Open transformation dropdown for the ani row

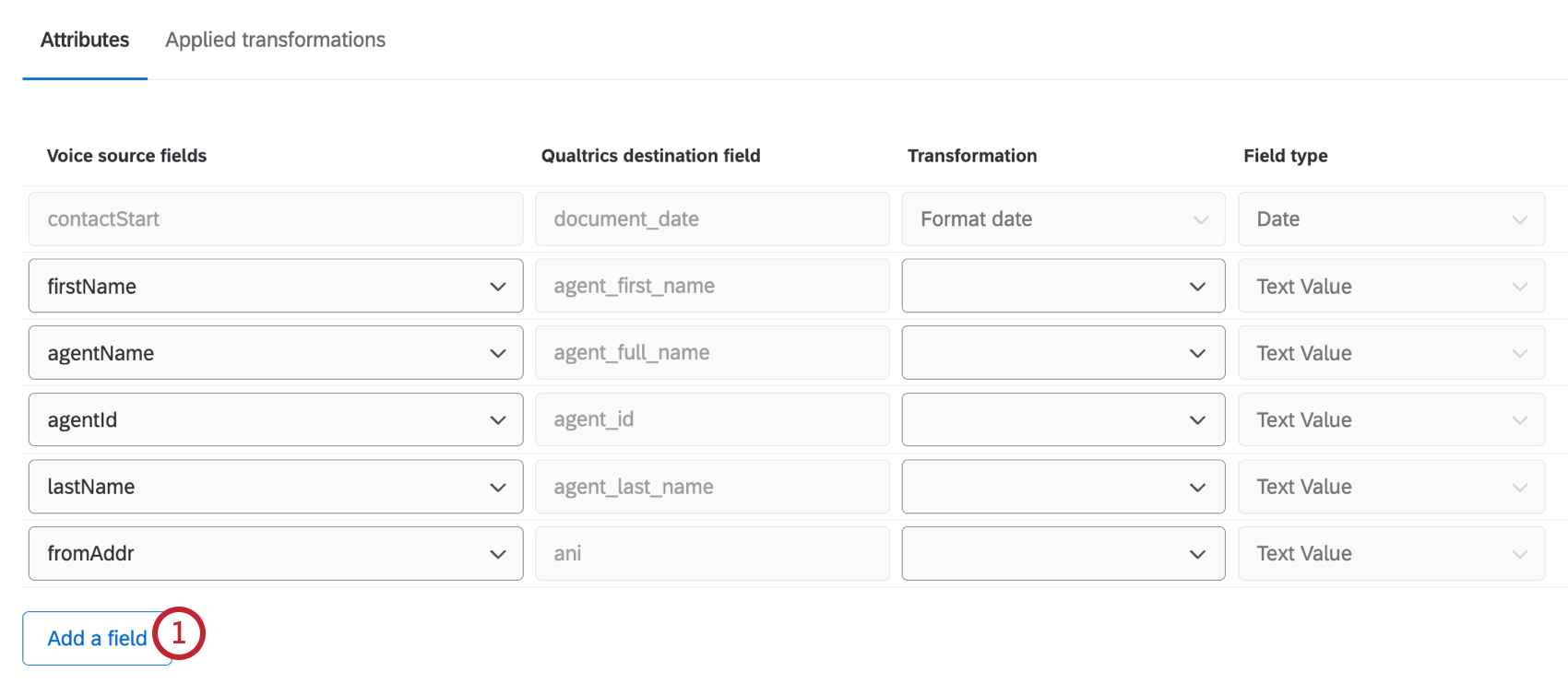(1063, 553)
